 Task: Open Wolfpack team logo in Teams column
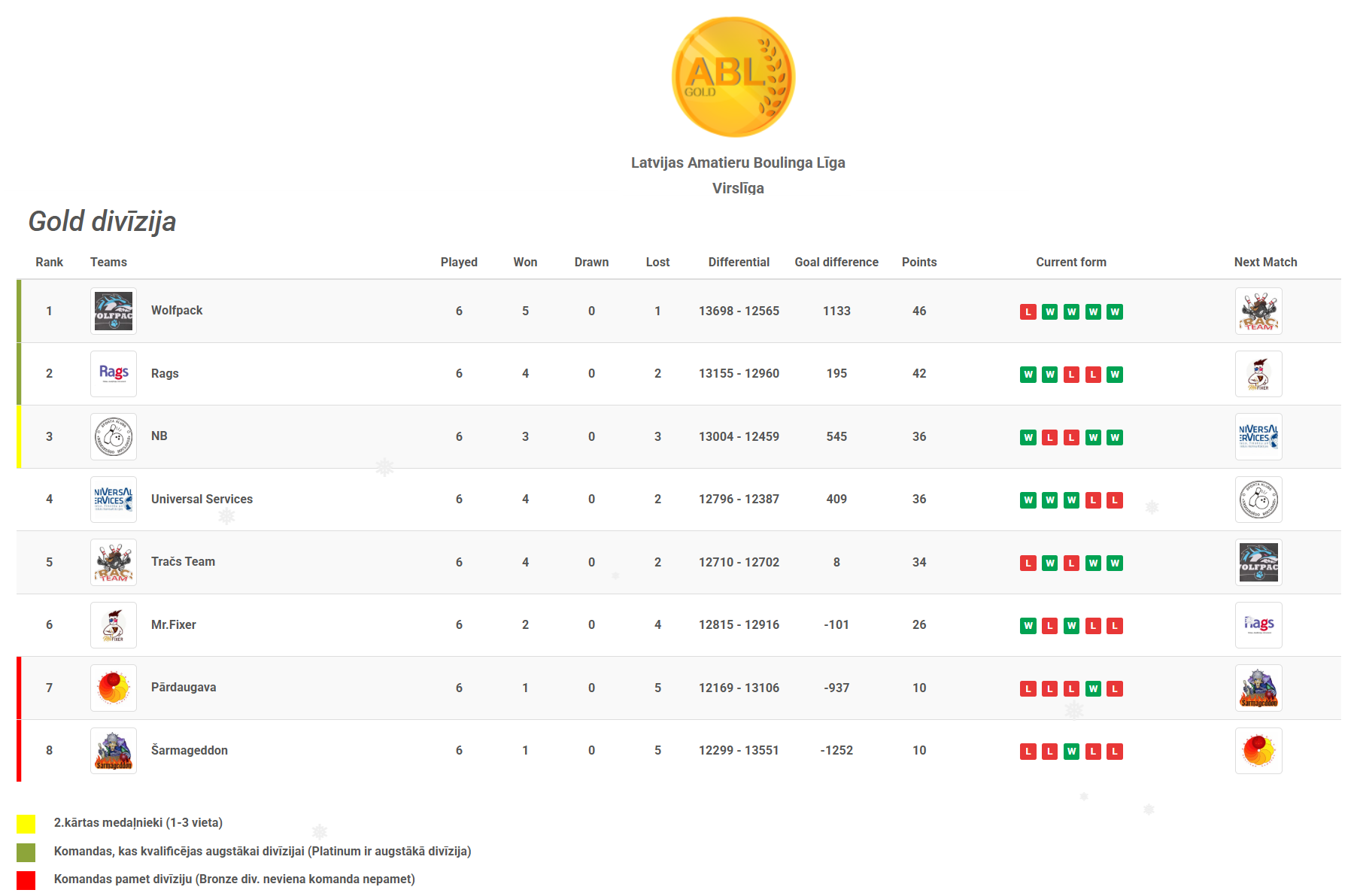(x=114, y=311)
